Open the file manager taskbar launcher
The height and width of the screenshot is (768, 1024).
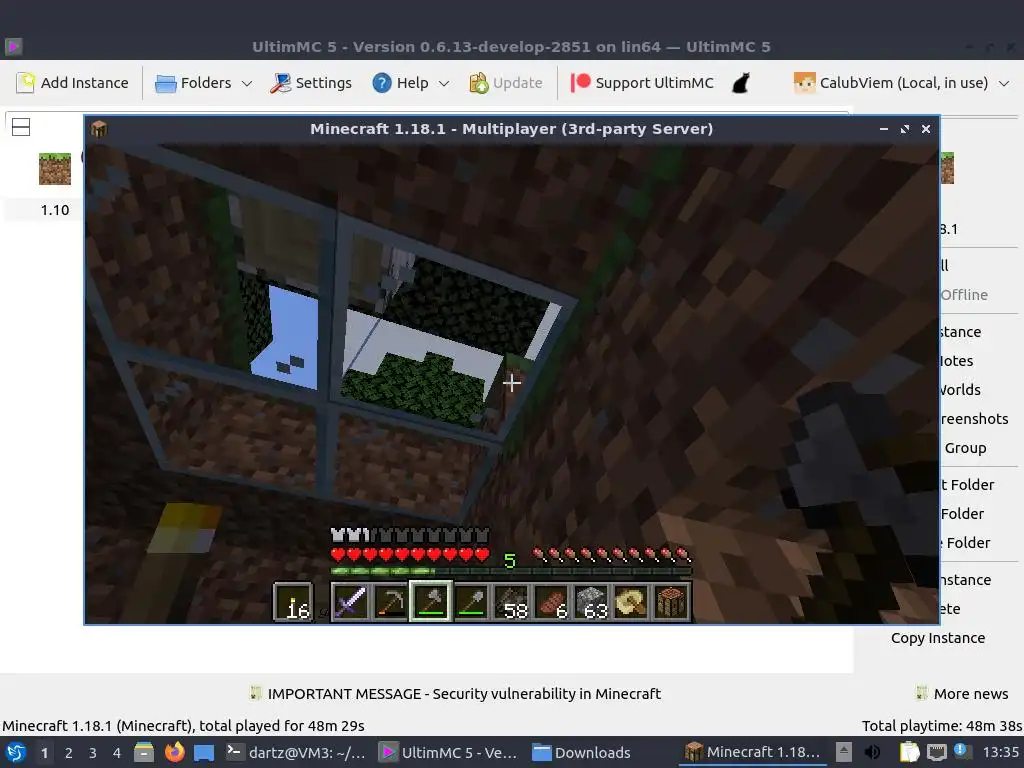pos(144,752)
